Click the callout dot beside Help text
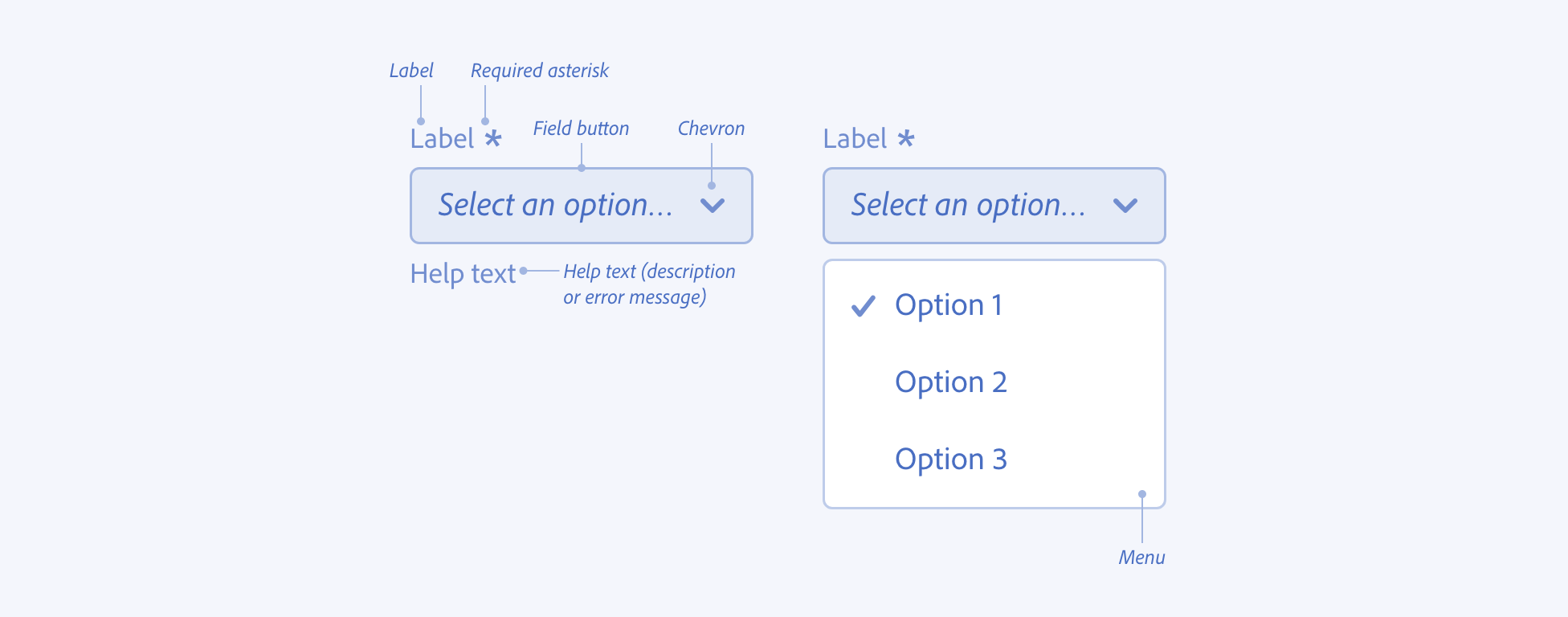Image resolution: width=1568 pixels, height=617 pixels. click(x=524, y=272)
